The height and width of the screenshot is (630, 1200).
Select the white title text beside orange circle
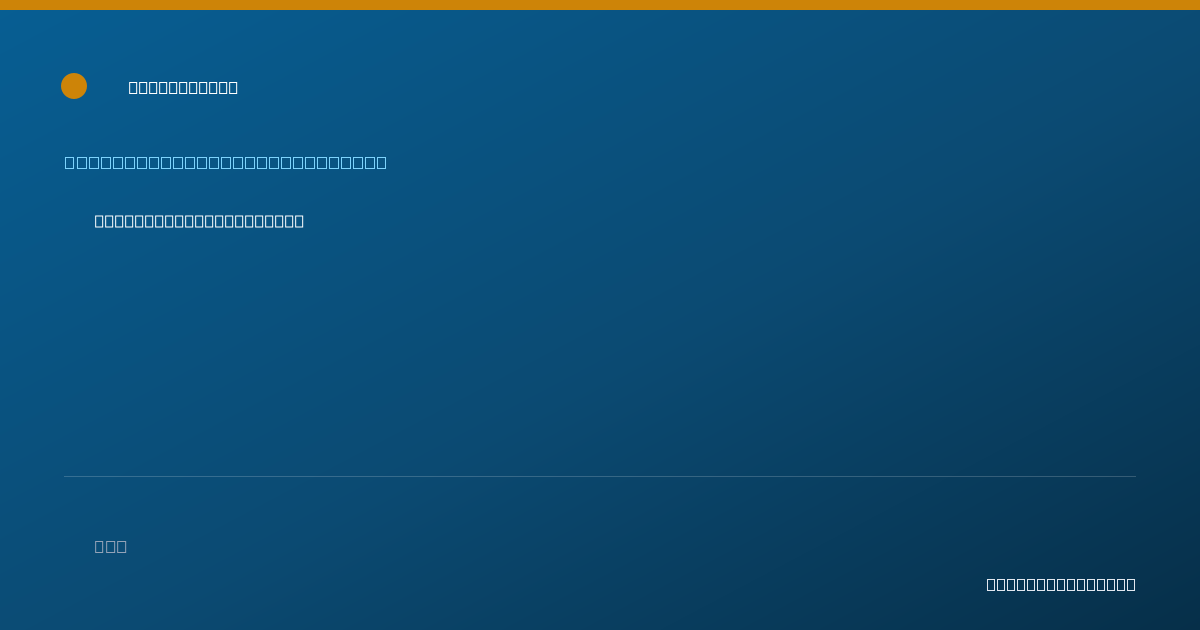[x=183, y=87]
